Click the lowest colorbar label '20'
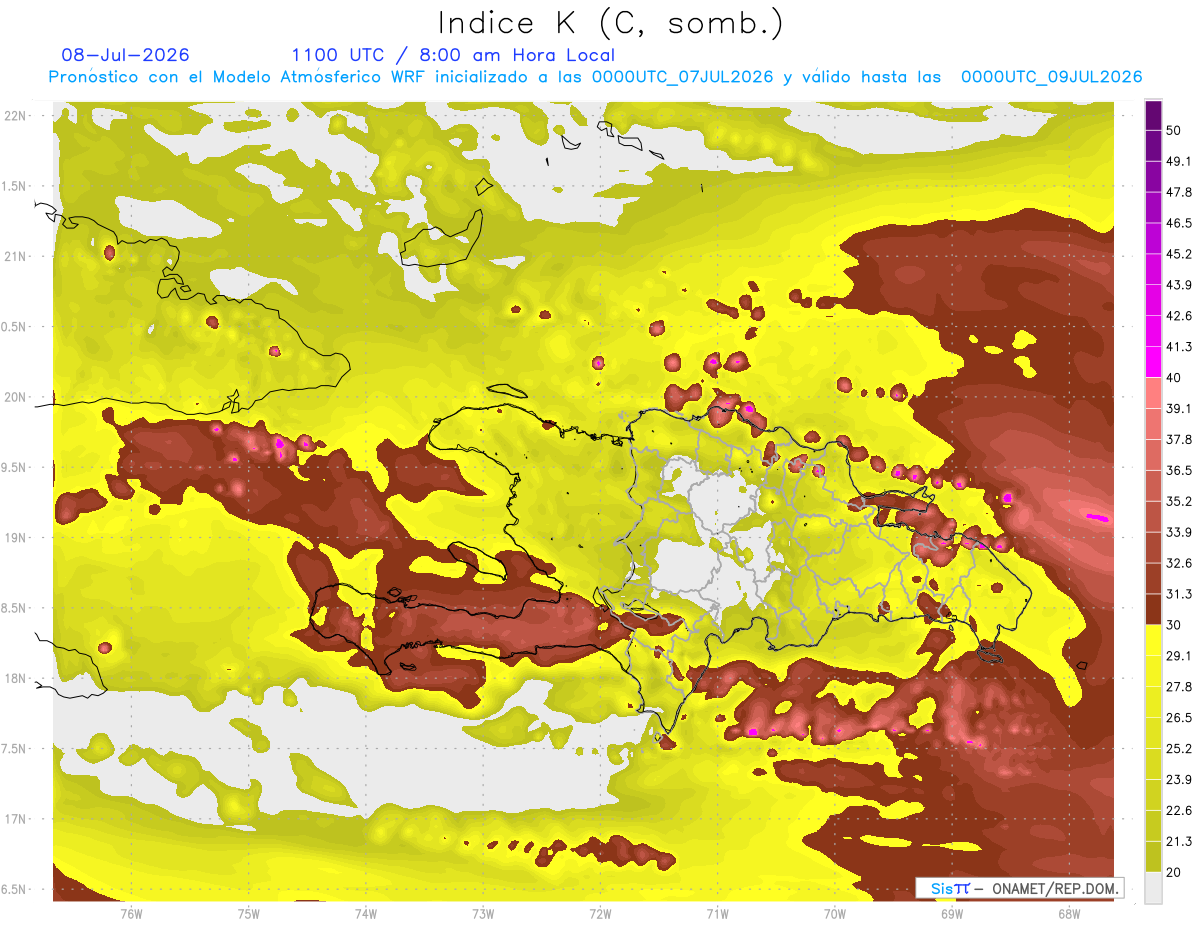Viewport: 1200px width, 927px height. [1174, 873]
